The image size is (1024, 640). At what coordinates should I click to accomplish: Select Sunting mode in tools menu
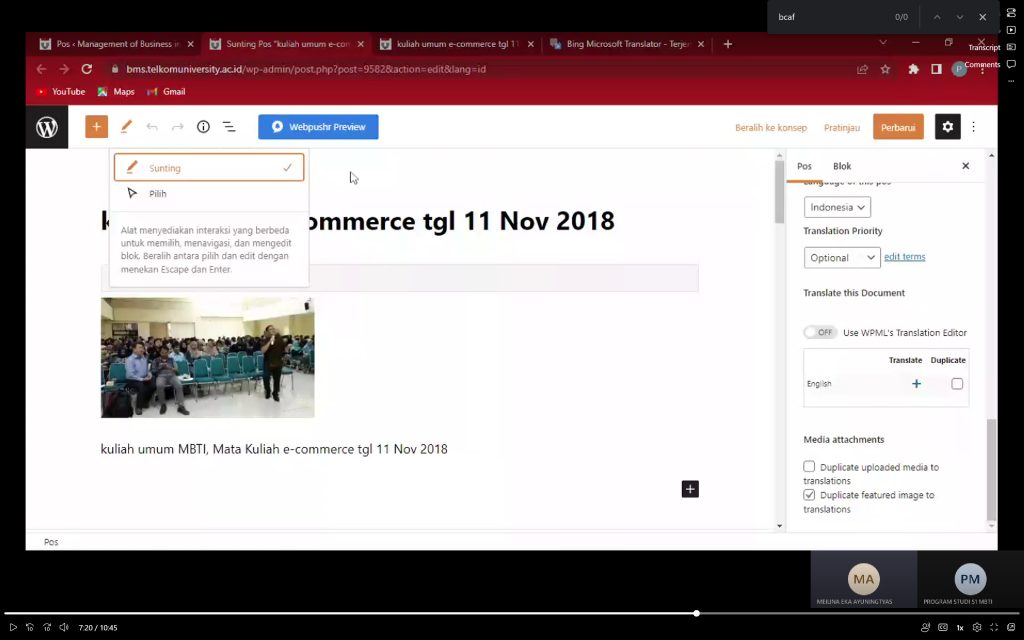tap(209, 168)
